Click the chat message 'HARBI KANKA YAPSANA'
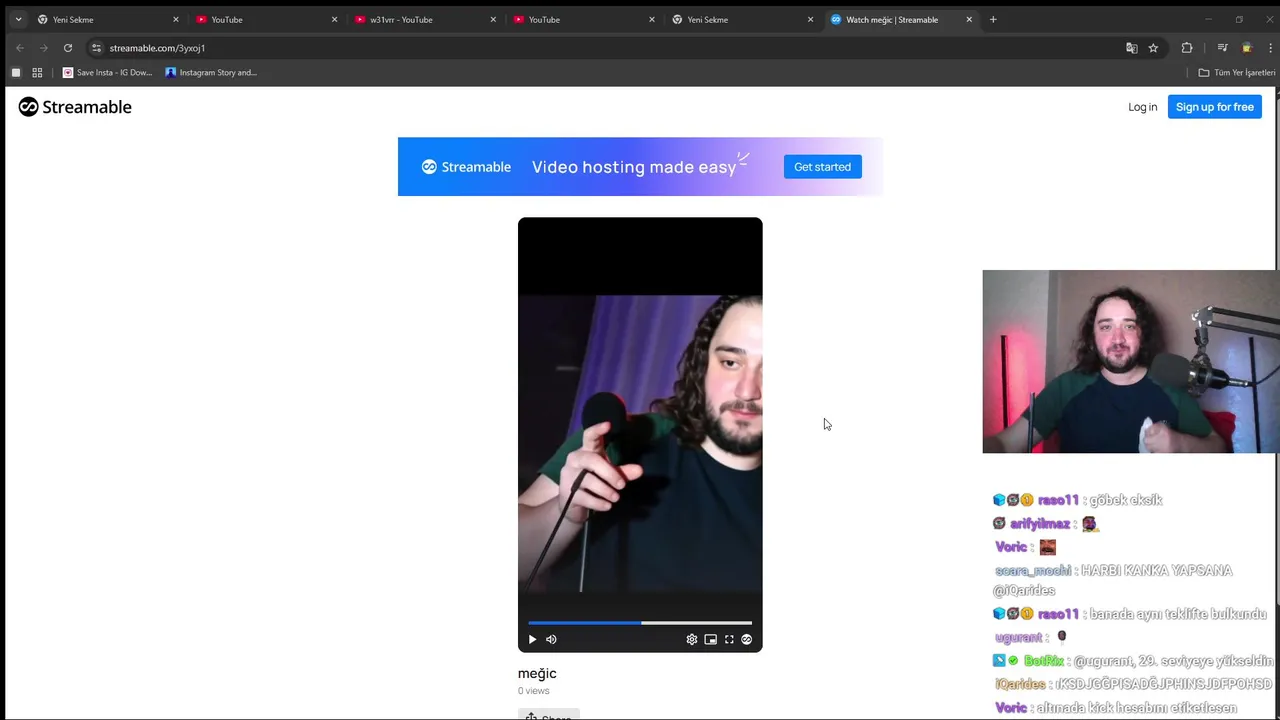Screen dimensions: 1280x720 [1156, 570]
